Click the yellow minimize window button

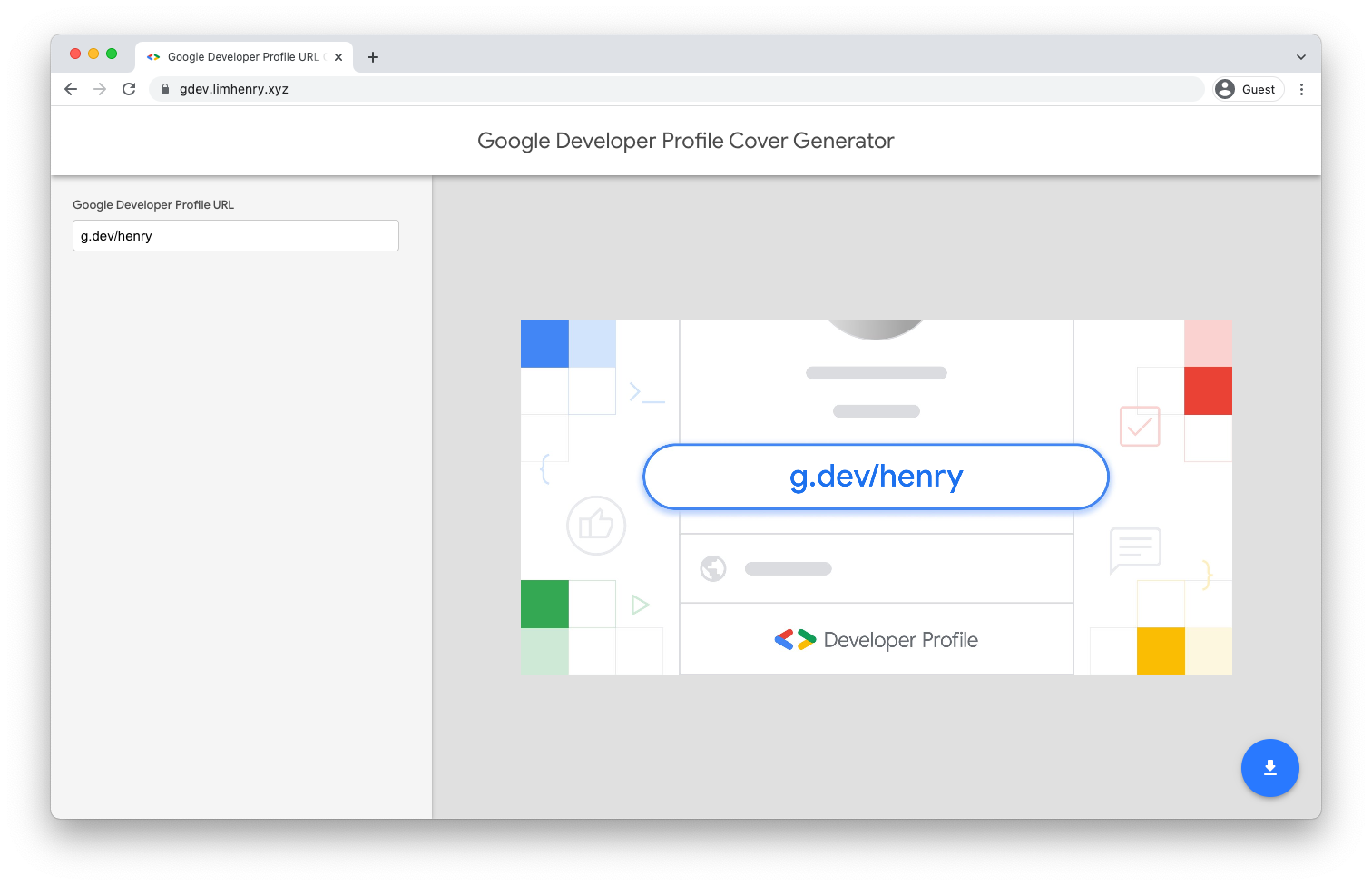93,54
